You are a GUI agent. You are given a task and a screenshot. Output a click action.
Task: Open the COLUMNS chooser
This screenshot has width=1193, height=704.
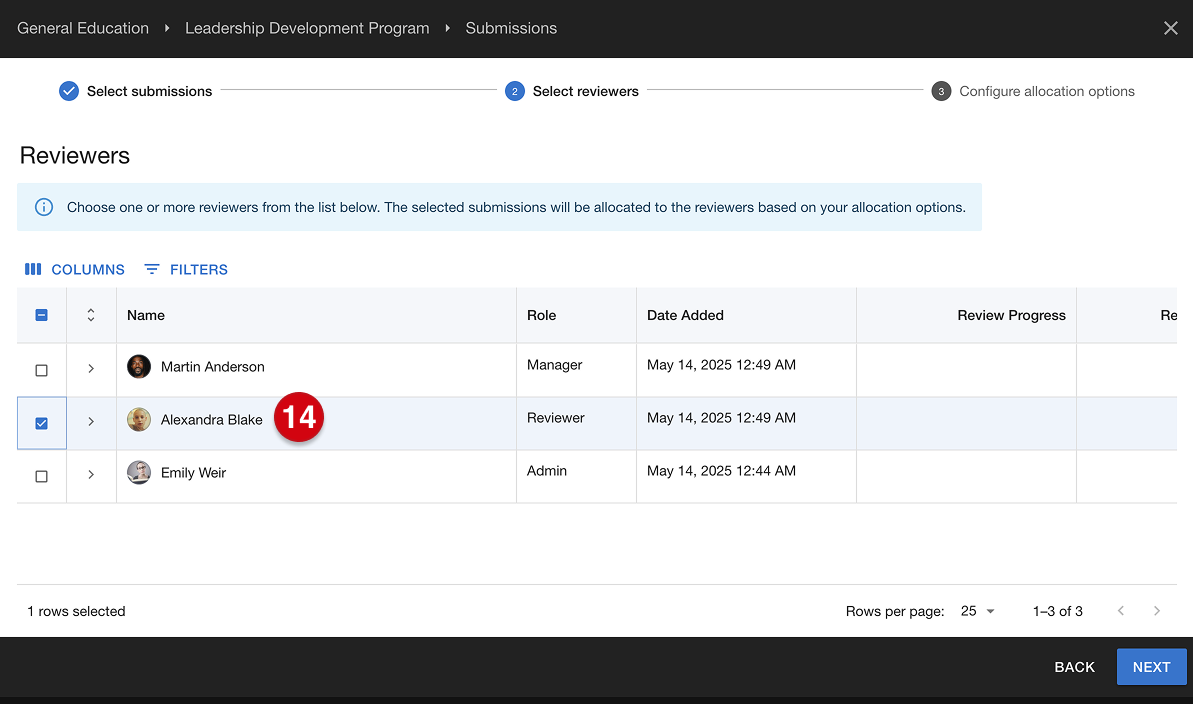(75, 269)
